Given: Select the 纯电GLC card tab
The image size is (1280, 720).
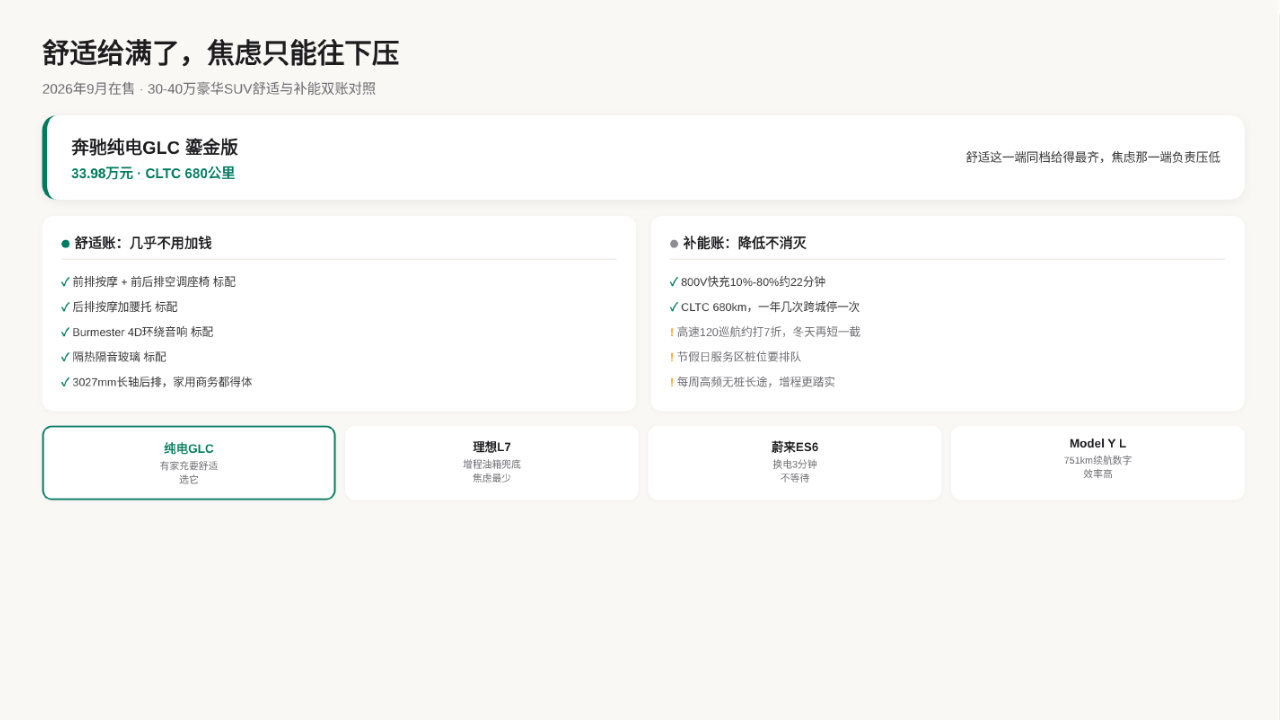Looking at the screenshot, I should coord(189,463).
